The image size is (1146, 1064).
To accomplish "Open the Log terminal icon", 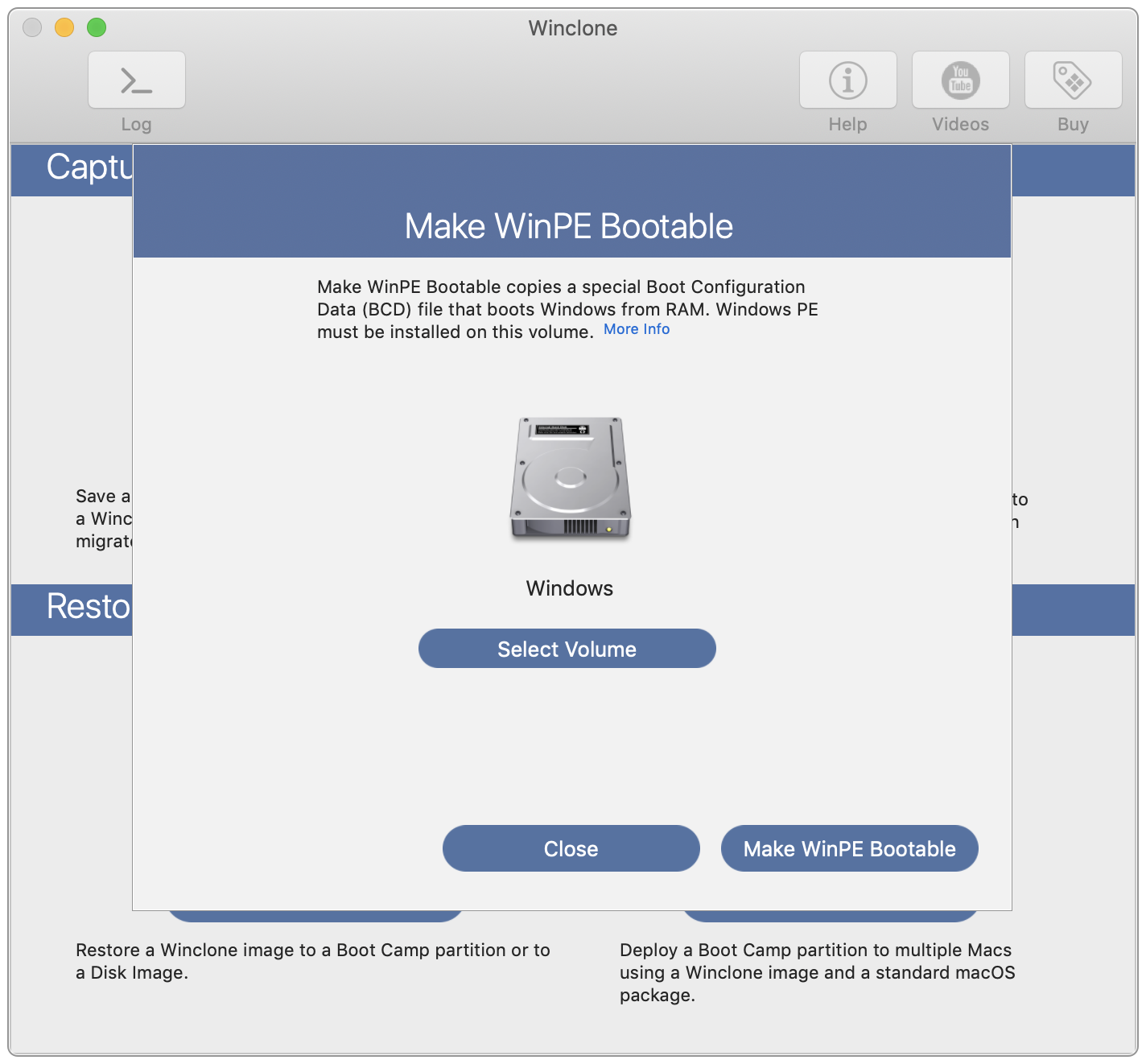I will pos(137,80).
